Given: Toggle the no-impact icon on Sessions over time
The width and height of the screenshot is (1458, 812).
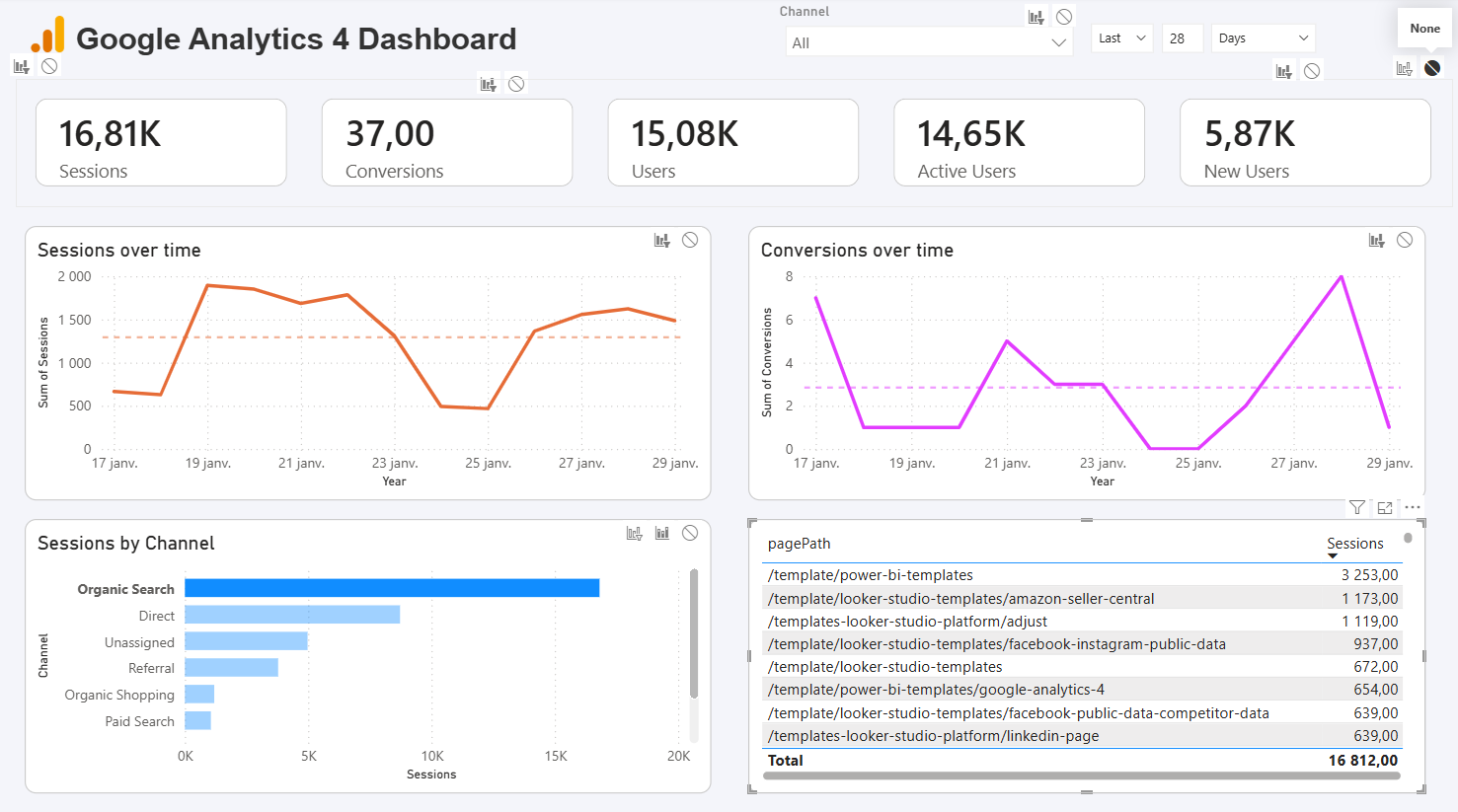Looking at the screenshot, I should [690, 240].
